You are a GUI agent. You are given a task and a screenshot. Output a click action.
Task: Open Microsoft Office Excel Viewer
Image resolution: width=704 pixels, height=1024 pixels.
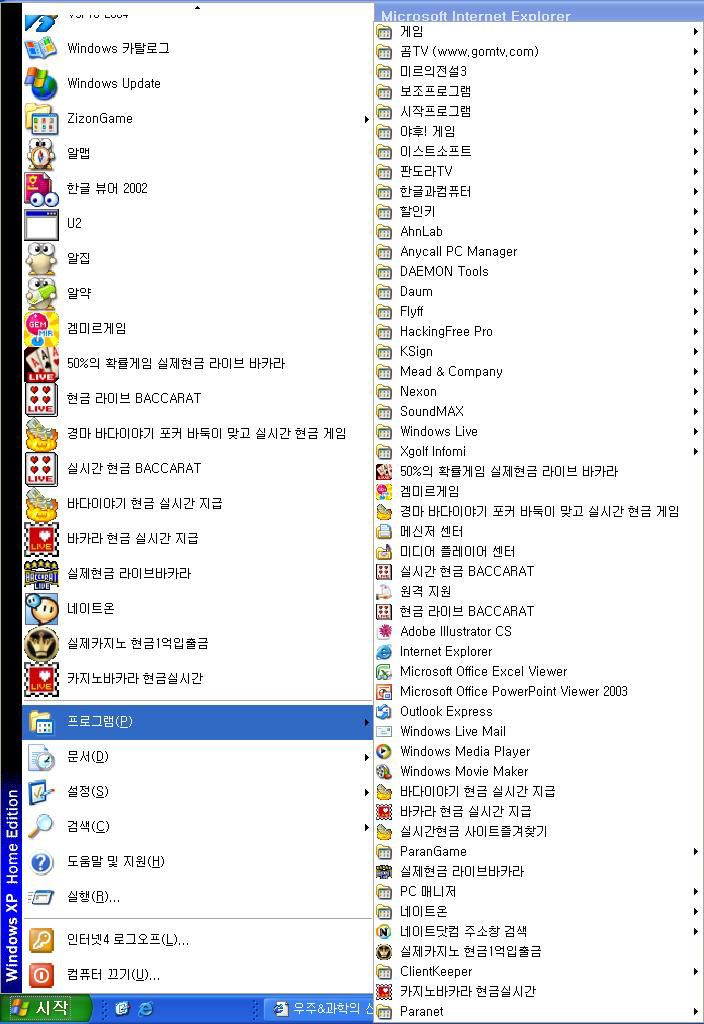coord(538,671)
